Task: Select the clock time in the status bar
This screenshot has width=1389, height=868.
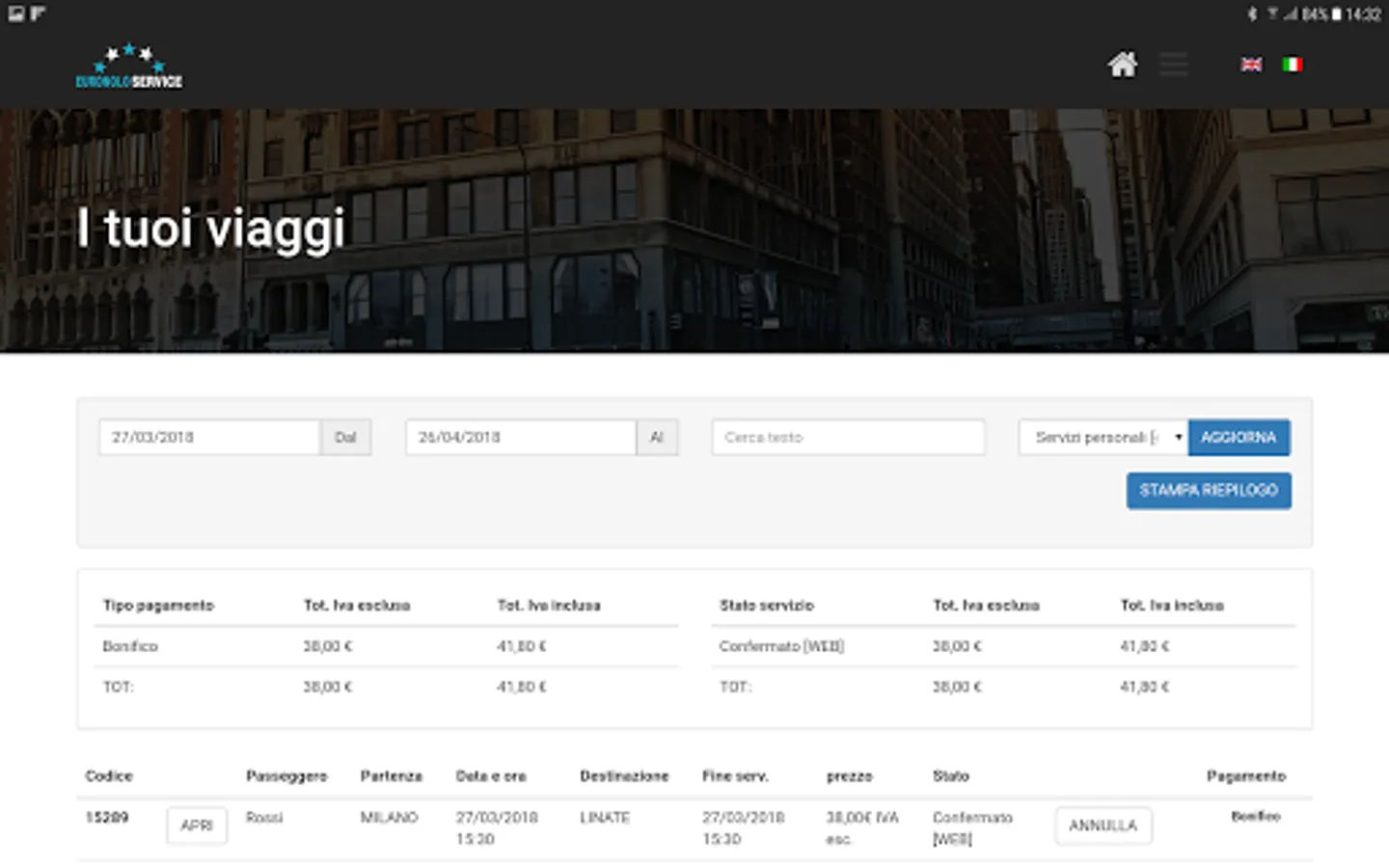Action: click(1364, 14)
